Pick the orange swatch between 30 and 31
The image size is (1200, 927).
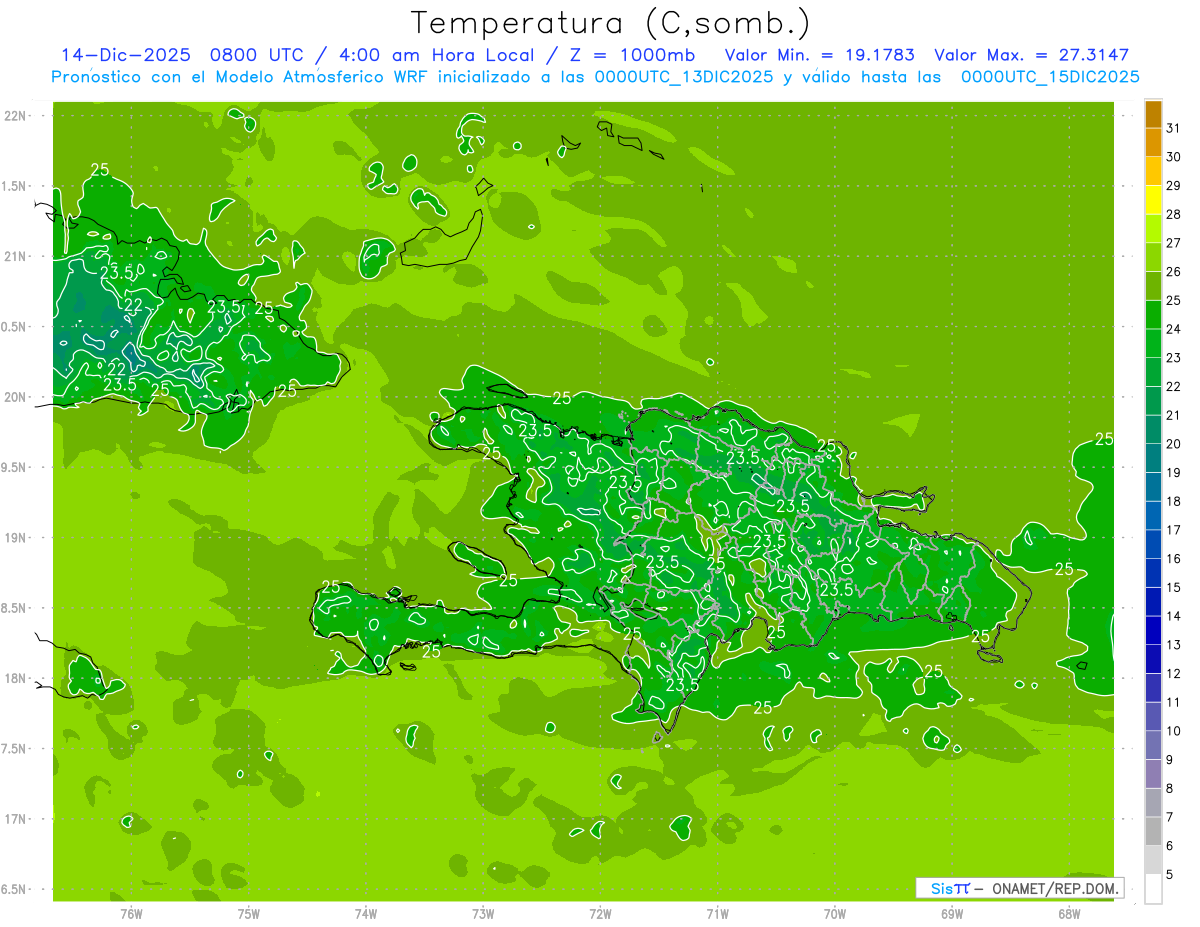(1153, 143)
